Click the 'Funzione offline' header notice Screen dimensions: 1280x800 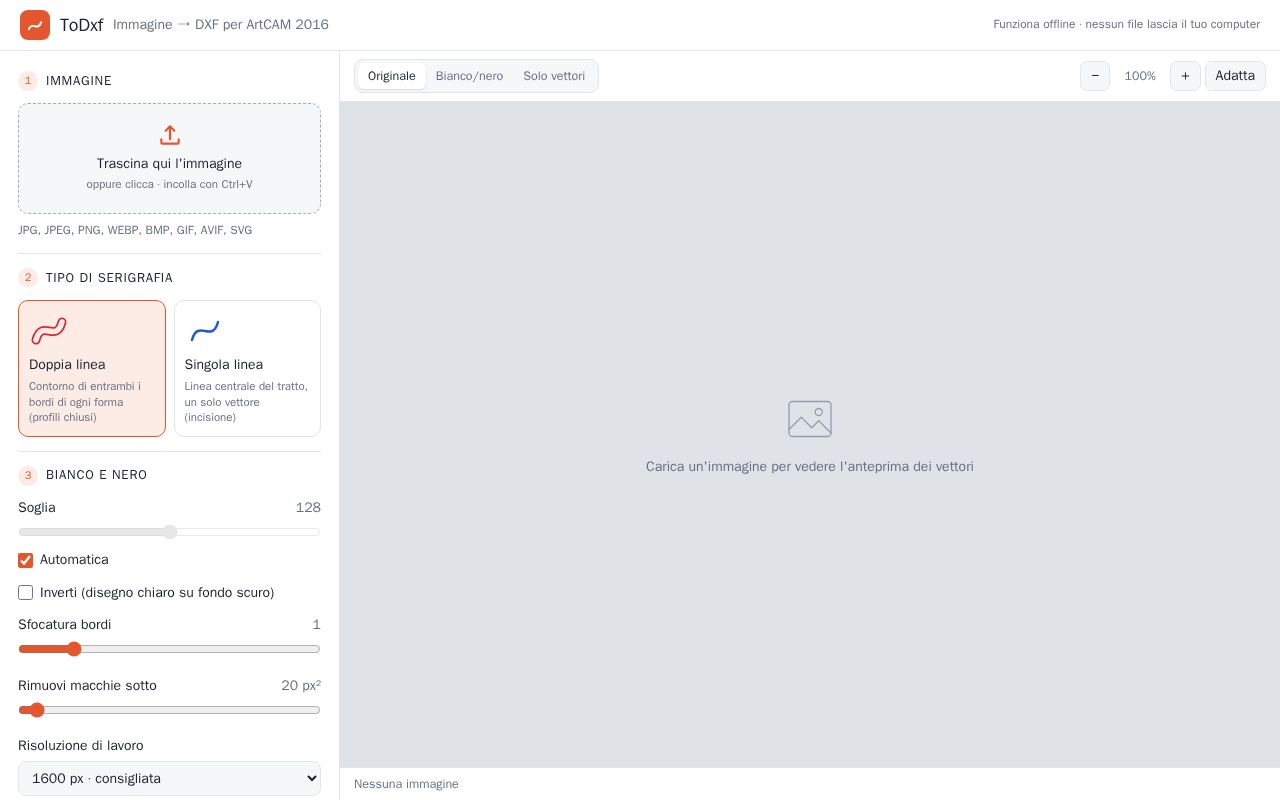pos(1126,24)
